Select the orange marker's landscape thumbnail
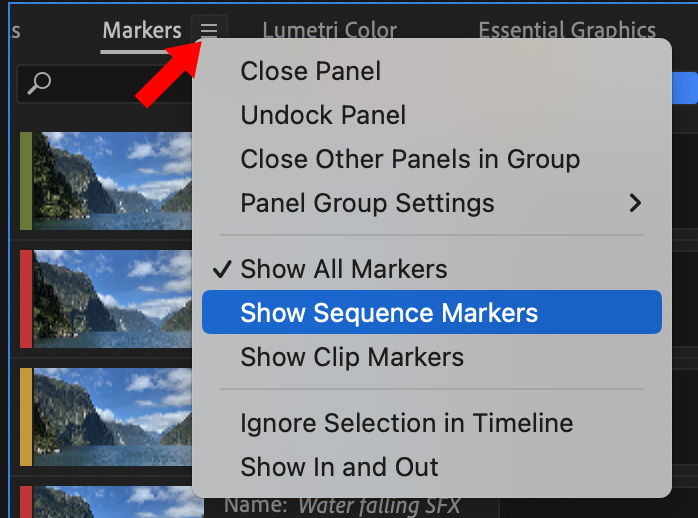698x518 pixels. pos(112,417)
